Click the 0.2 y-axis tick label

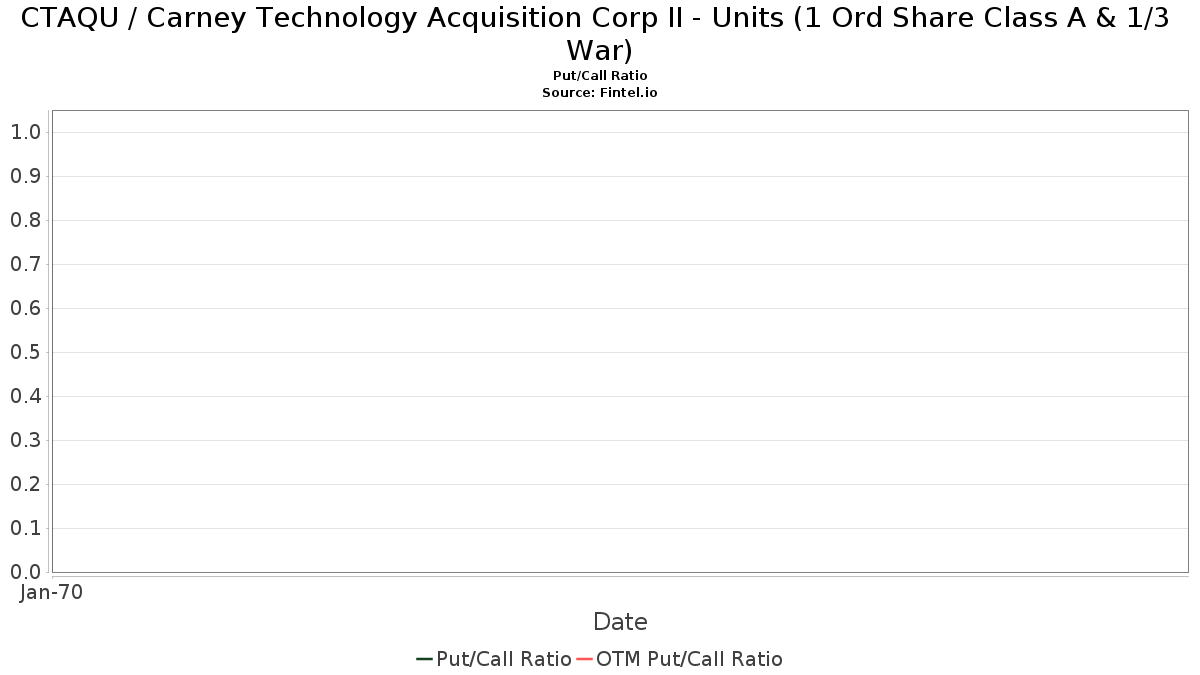pos(25,484)
